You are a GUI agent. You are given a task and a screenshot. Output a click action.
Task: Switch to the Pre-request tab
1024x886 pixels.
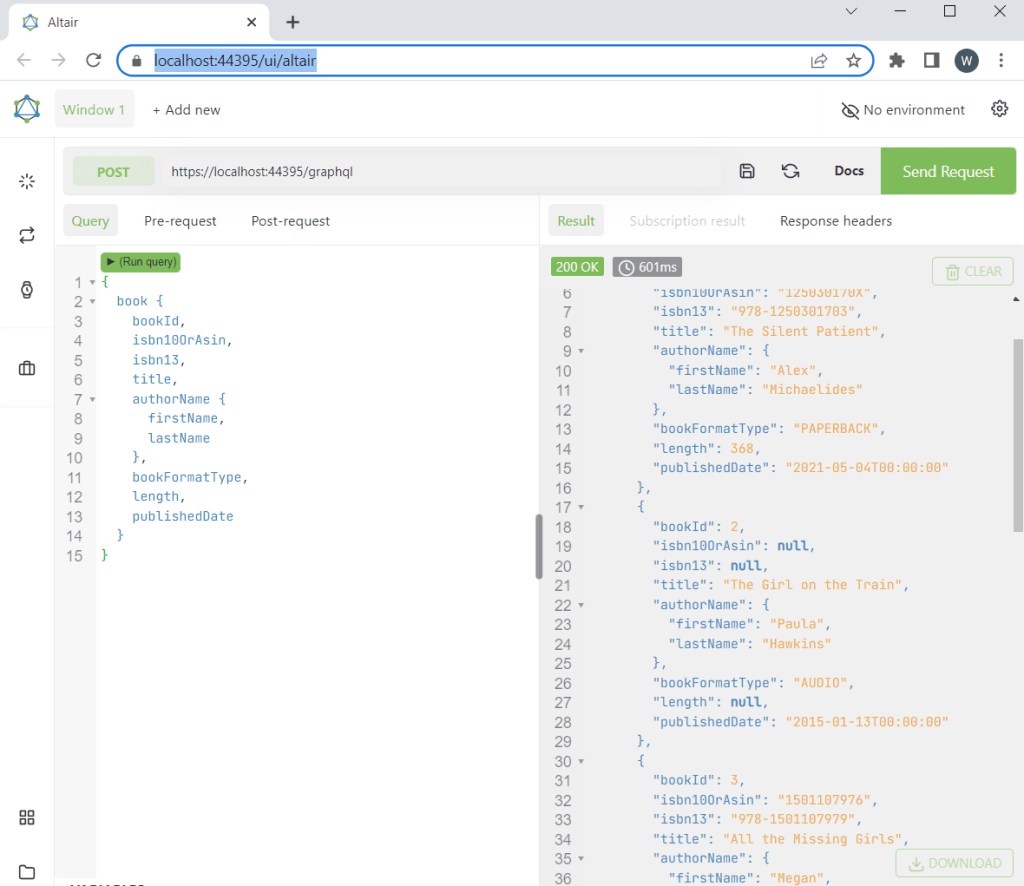click(x=180, y=221)
